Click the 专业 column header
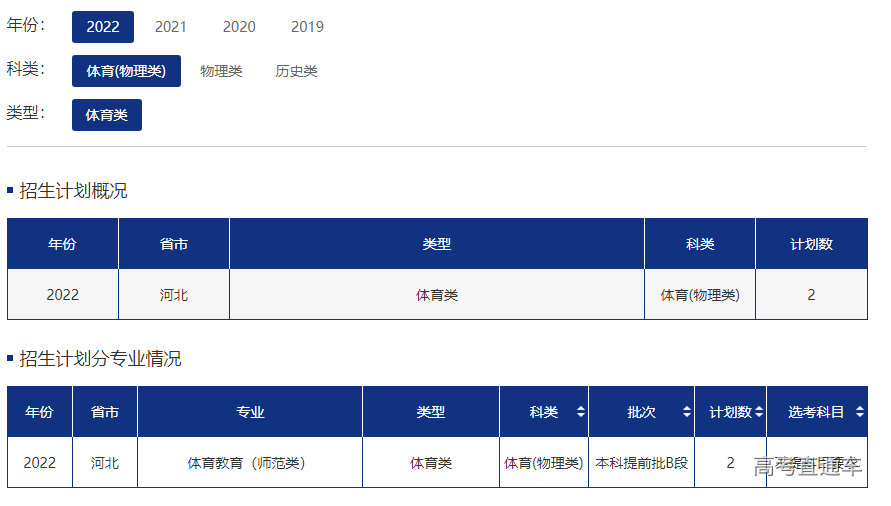 point(250,412)
